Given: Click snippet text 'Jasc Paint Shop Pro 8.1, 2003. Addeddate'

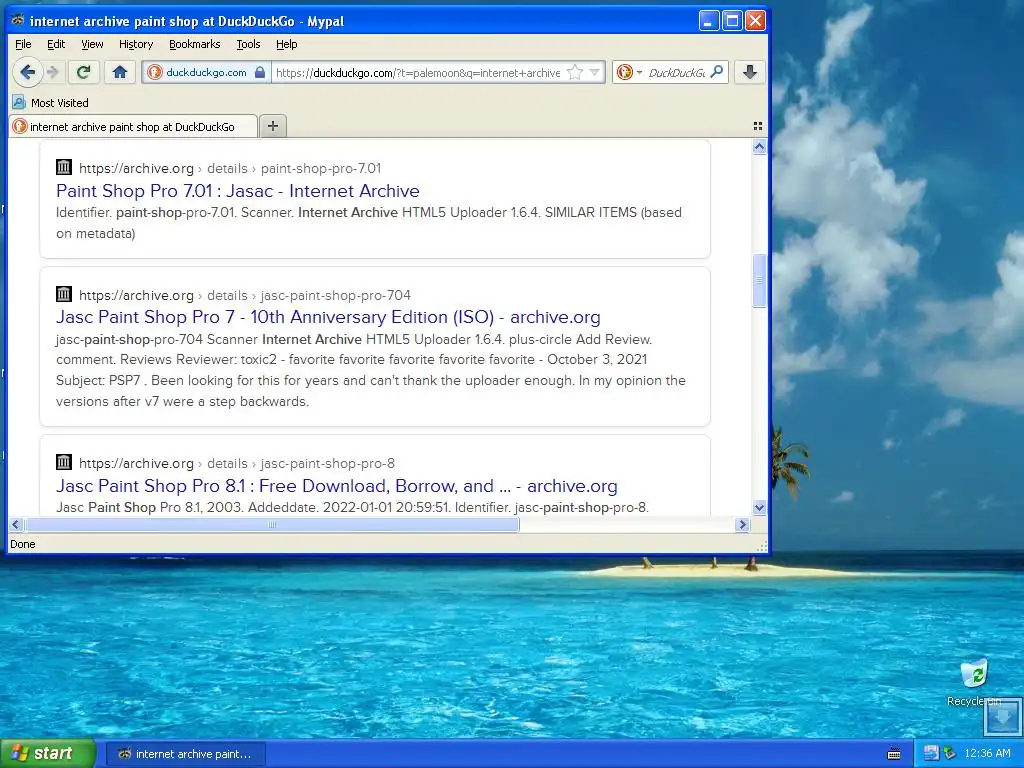Looking at the screenshot, I should tap(186, 507).
